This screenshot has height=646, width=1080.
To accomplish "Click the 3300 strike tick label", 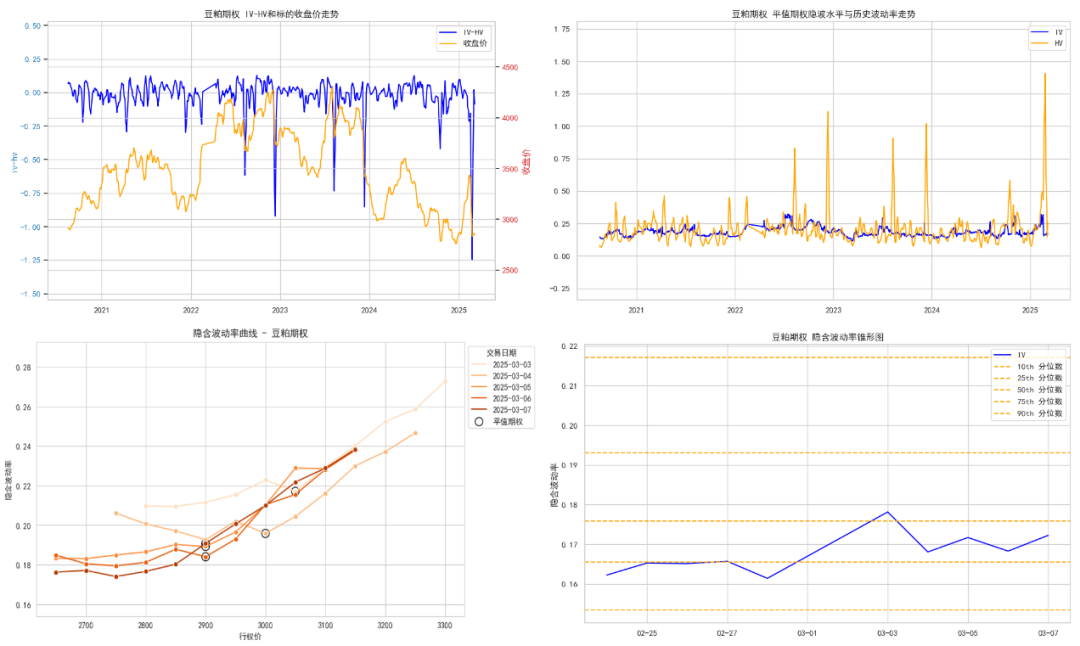I will (445, 625).
